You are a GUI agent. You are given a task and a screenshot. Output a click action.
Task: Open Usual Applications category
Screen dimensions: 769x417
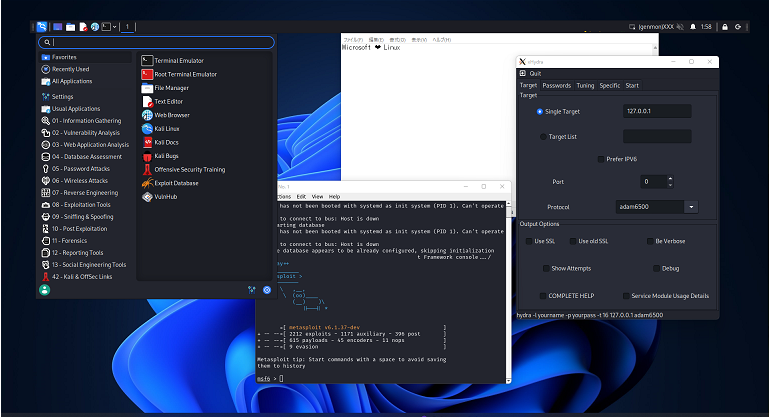86,109
